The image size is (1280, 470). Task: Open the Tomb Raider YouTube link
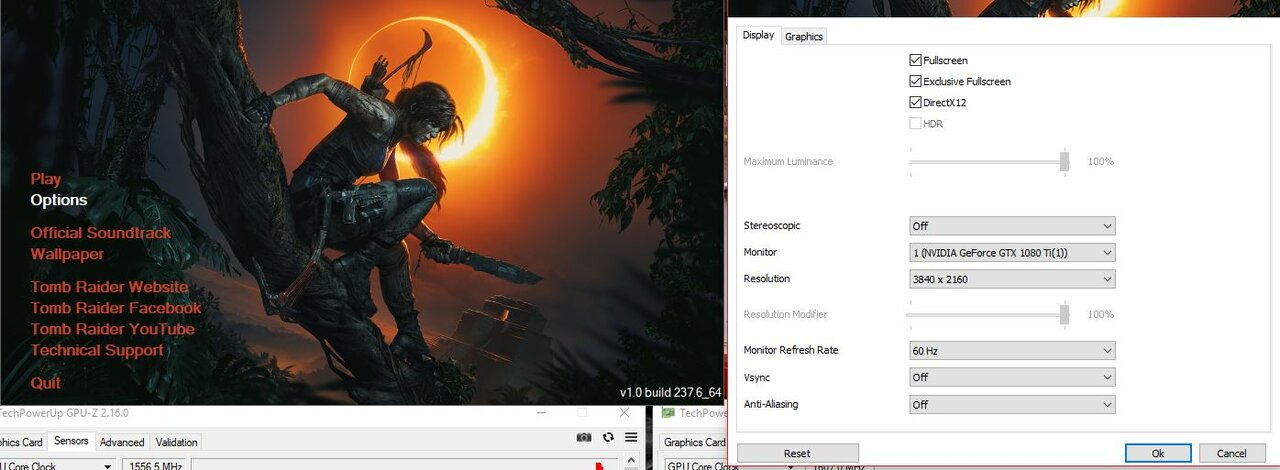112,329
